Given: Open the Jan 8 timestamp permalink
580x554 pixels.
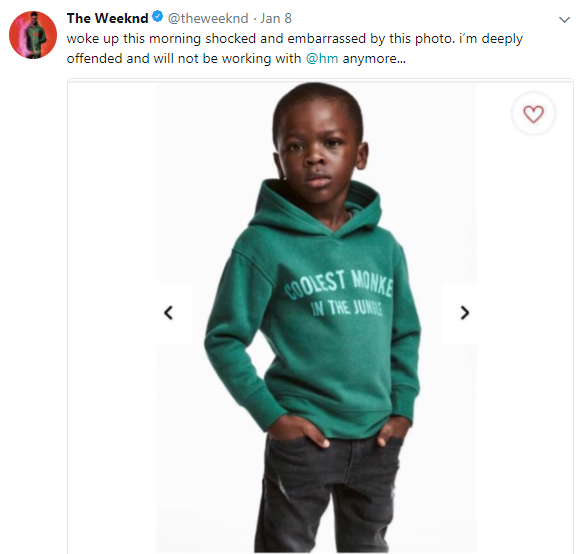Looking at the screenshot, I should pyautogui.click(x=276, y=18).
